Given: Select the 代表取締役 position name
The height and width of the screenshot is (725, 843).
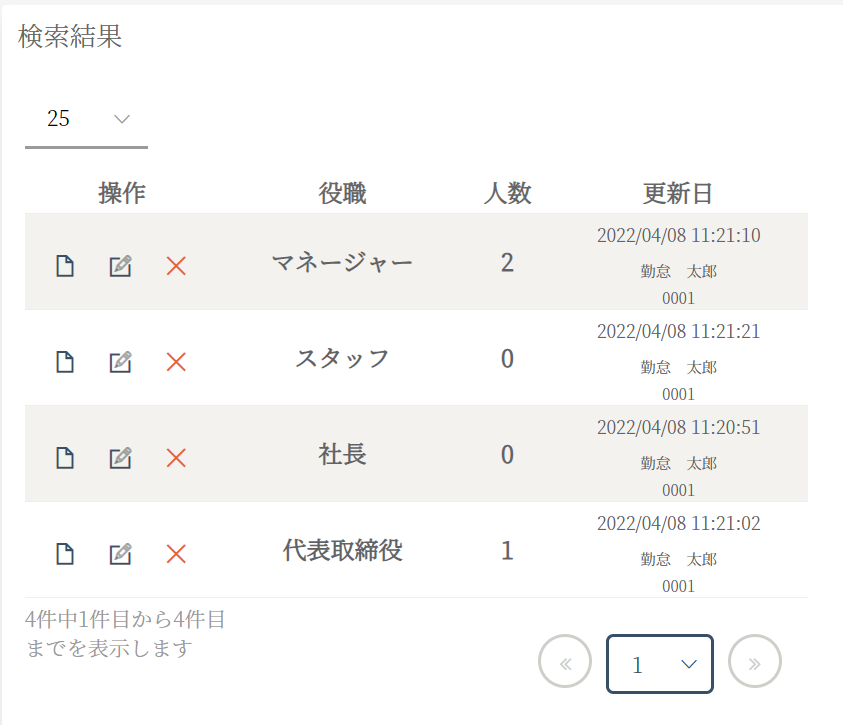Looking at the screenshot, I should click(x=342, y=550).
